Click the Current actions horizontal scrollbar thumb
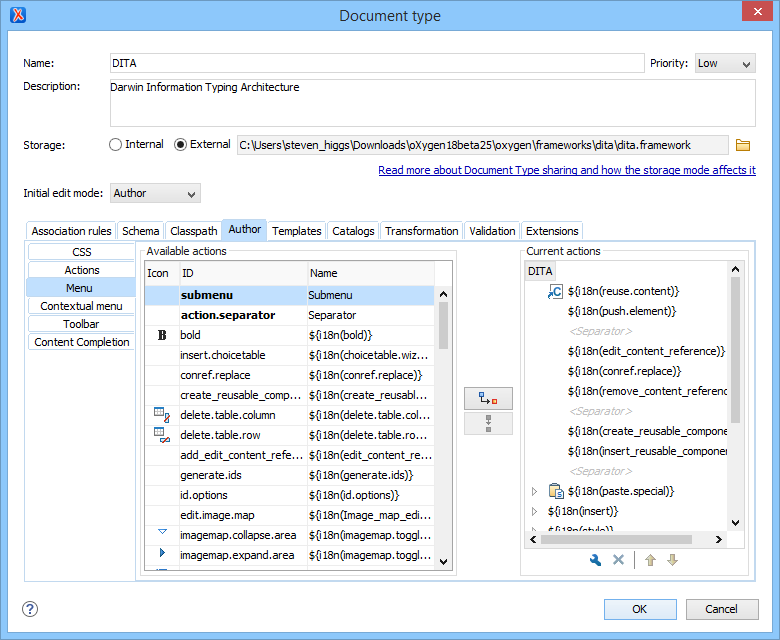Viewport: 780px width, 640px height. [x=616, y=540]
